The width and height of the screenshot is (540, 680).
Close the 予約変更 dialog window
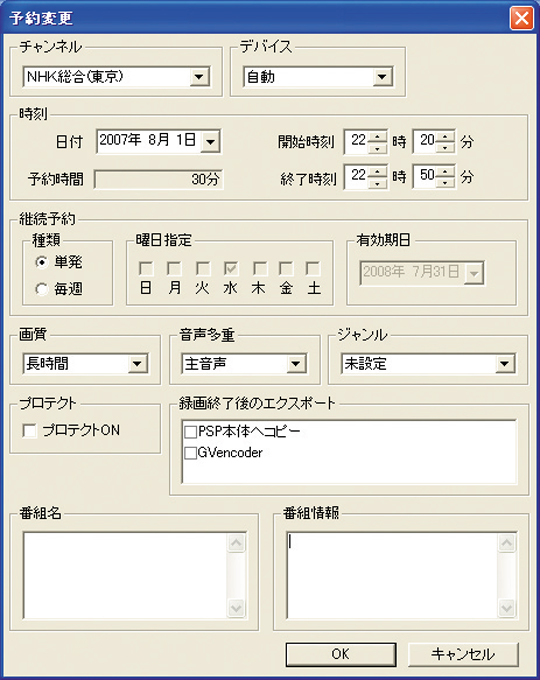coord(521,18)
